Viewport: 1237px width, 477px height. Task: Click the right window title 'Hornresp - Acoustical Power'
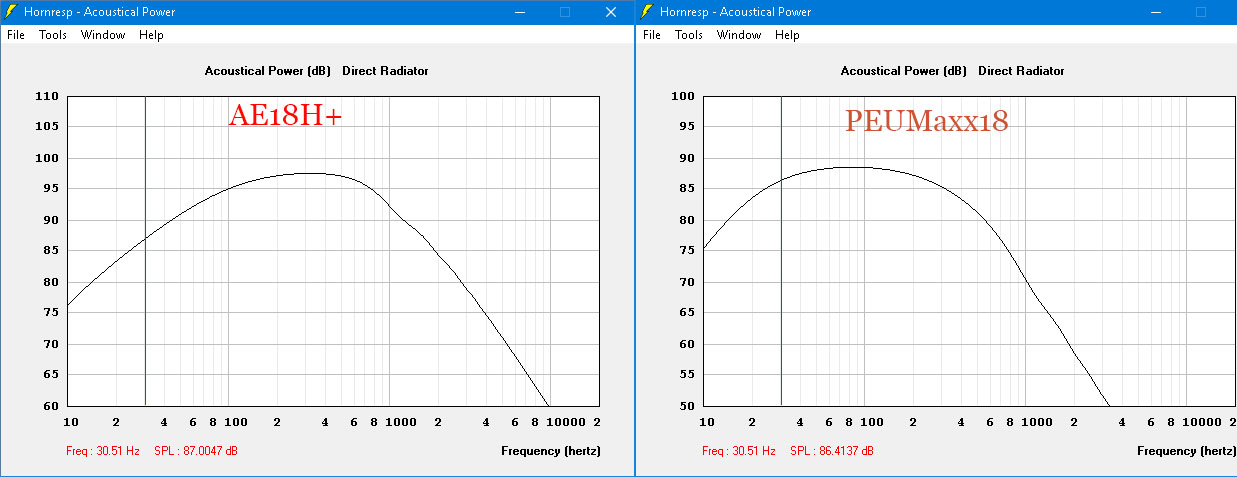coord(734,12)
